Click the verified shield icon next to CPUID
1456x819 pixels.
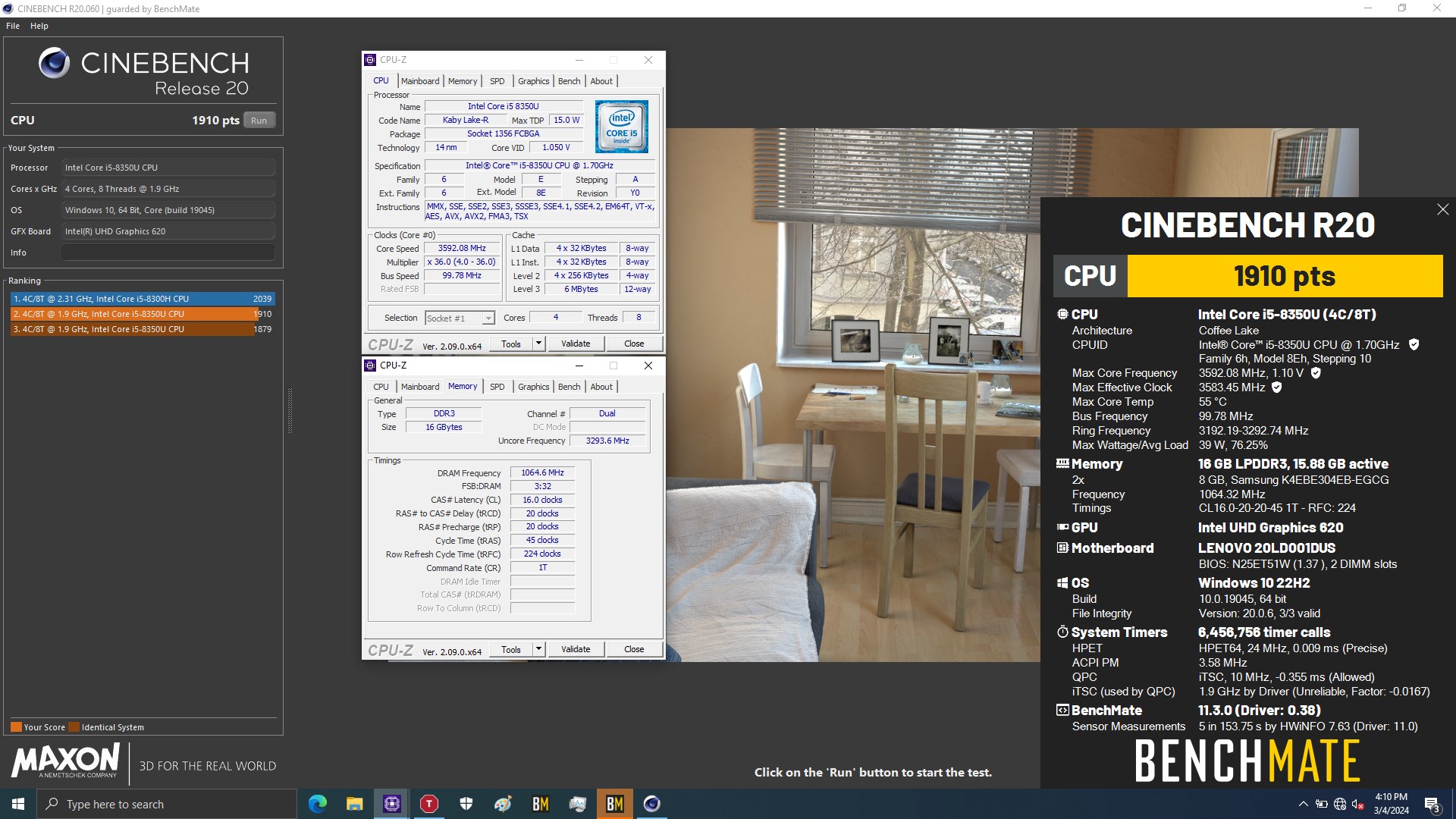[x=1414, y=345]
